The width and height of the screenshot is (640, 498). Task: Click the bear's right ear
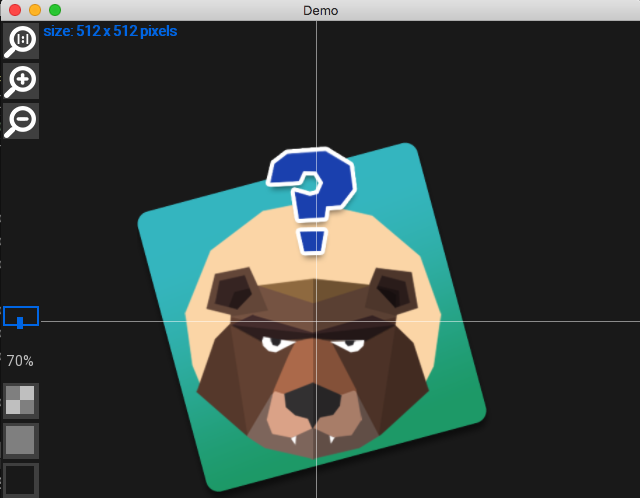coord(392,292)
